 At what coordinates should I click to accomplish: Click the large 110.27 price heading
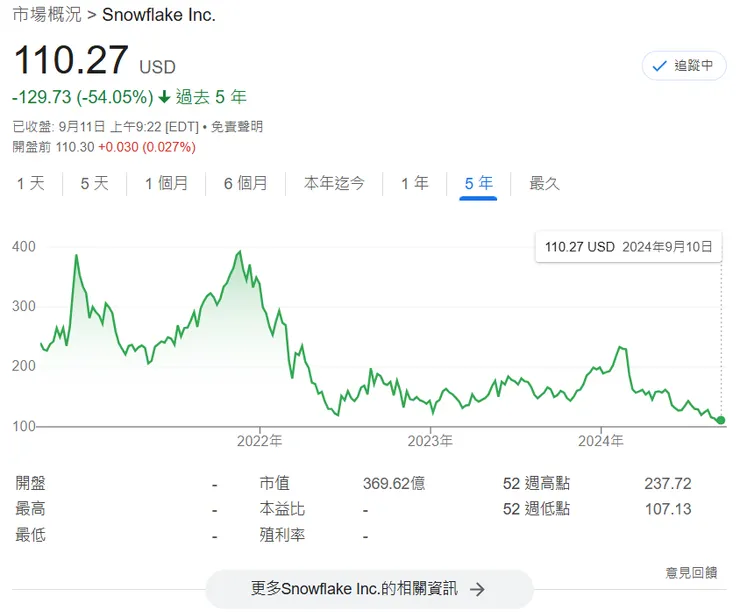point(71,60)
